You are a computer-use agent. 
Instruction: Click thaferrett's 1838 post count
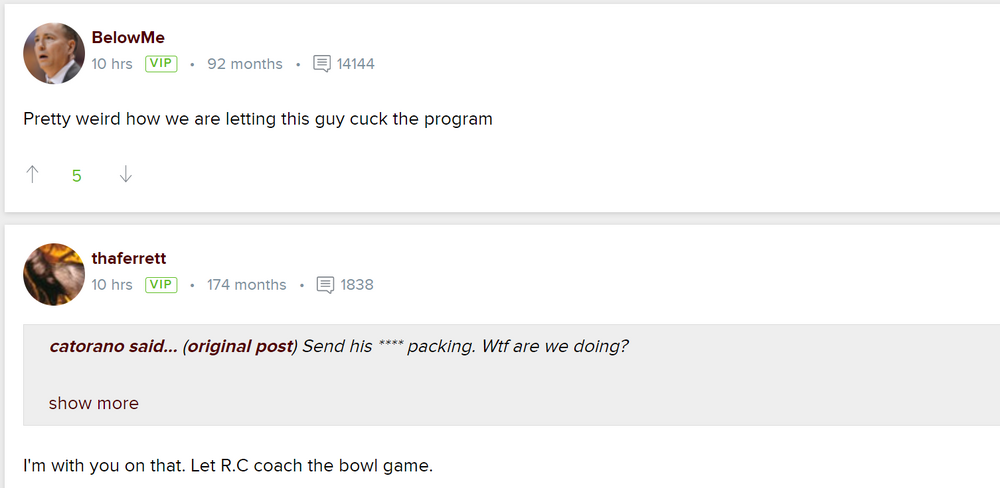pyautogui.click(x=357, y=285)
